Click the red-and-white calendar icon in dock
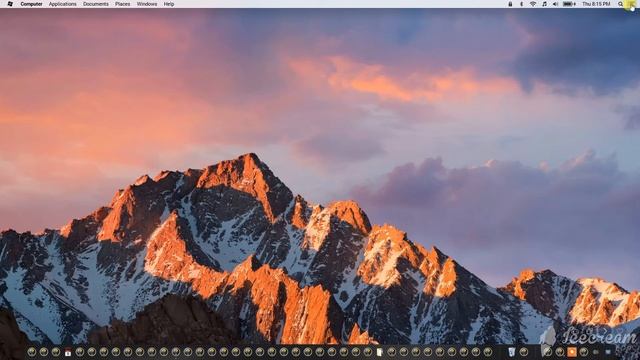 [68, 352]
